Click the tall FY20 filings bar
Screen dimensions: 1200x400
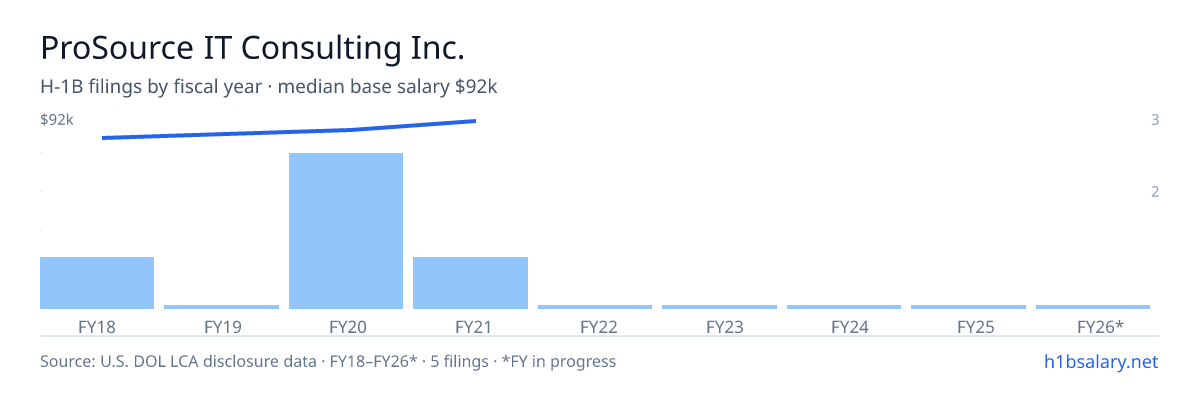tap(346, 231)
